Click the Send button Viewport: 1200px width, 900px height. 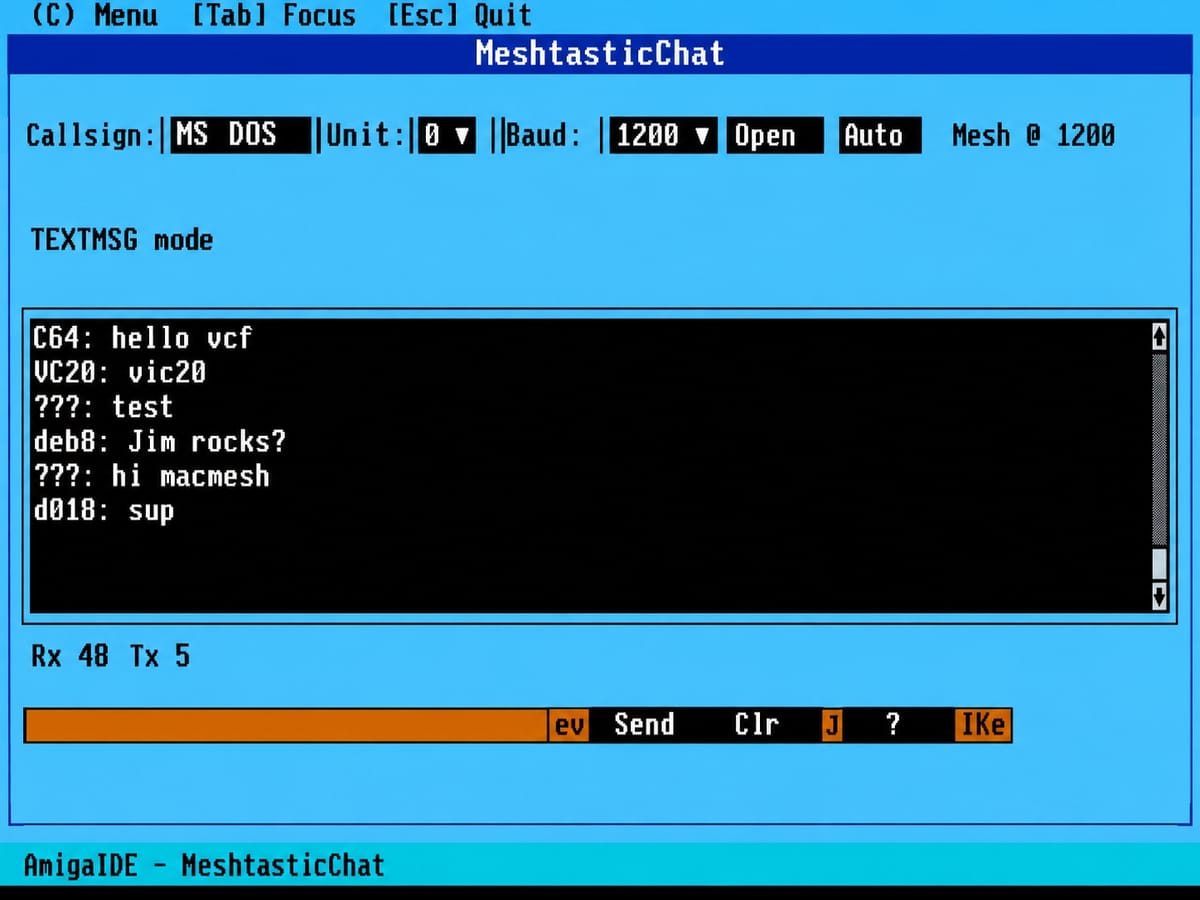pyautogui.click(x=644, y=725)
